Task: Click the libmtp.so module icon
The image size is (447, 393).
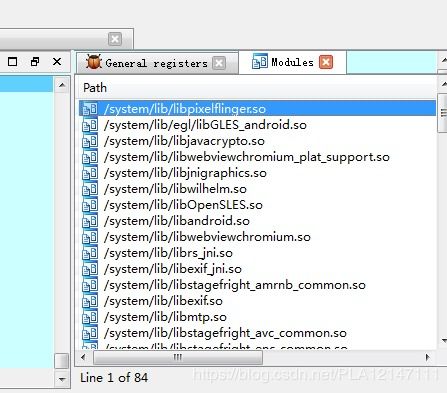Action: pos(90,317)
